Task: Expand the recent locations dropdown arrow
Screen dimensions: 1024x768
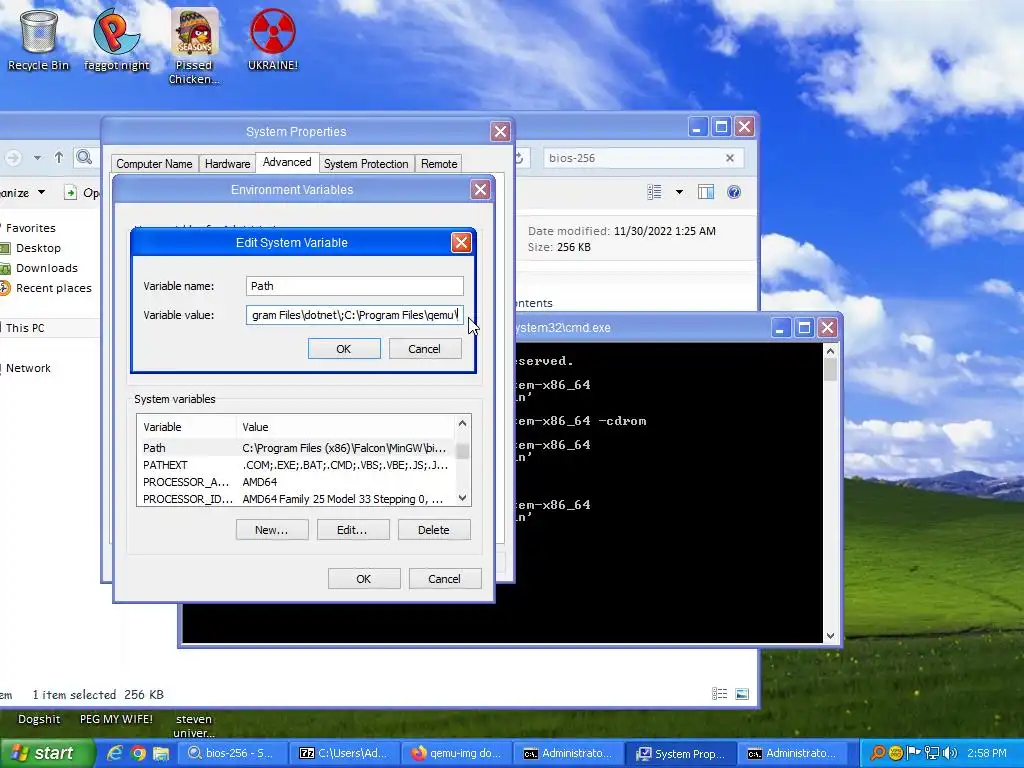Action: pos(37,157)
